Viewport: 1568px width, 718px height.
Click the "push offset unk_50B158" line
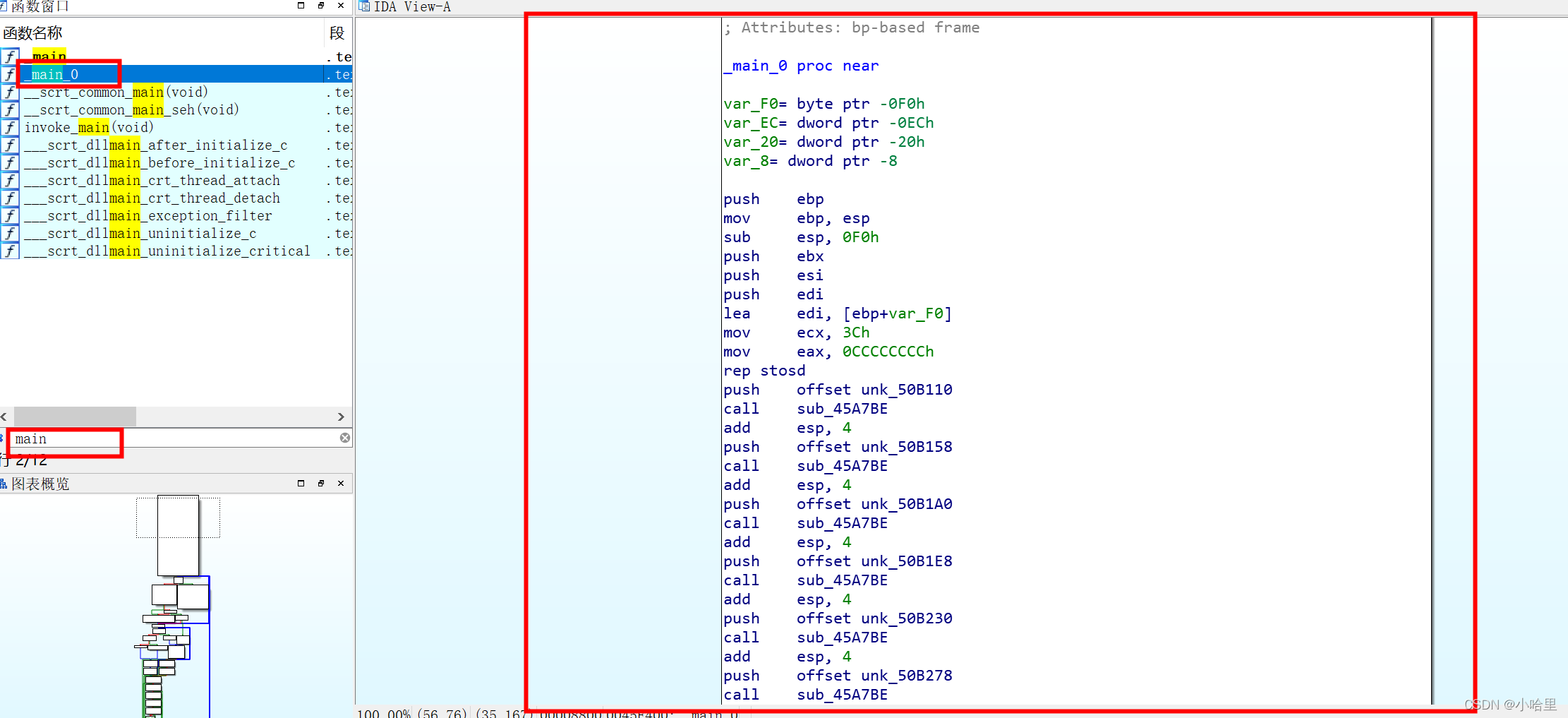coord(838,447)
